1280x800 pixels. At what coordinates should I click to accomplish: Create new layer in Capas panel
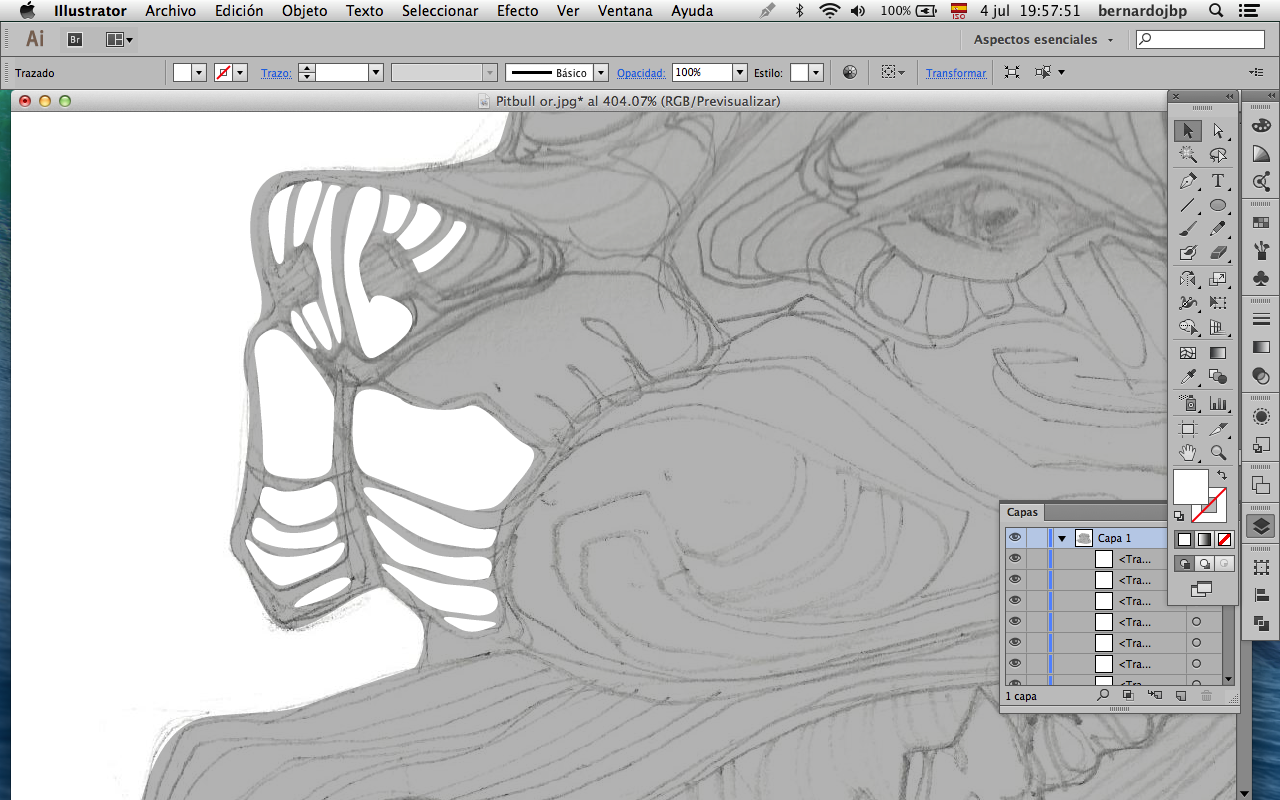(1180, 695)
